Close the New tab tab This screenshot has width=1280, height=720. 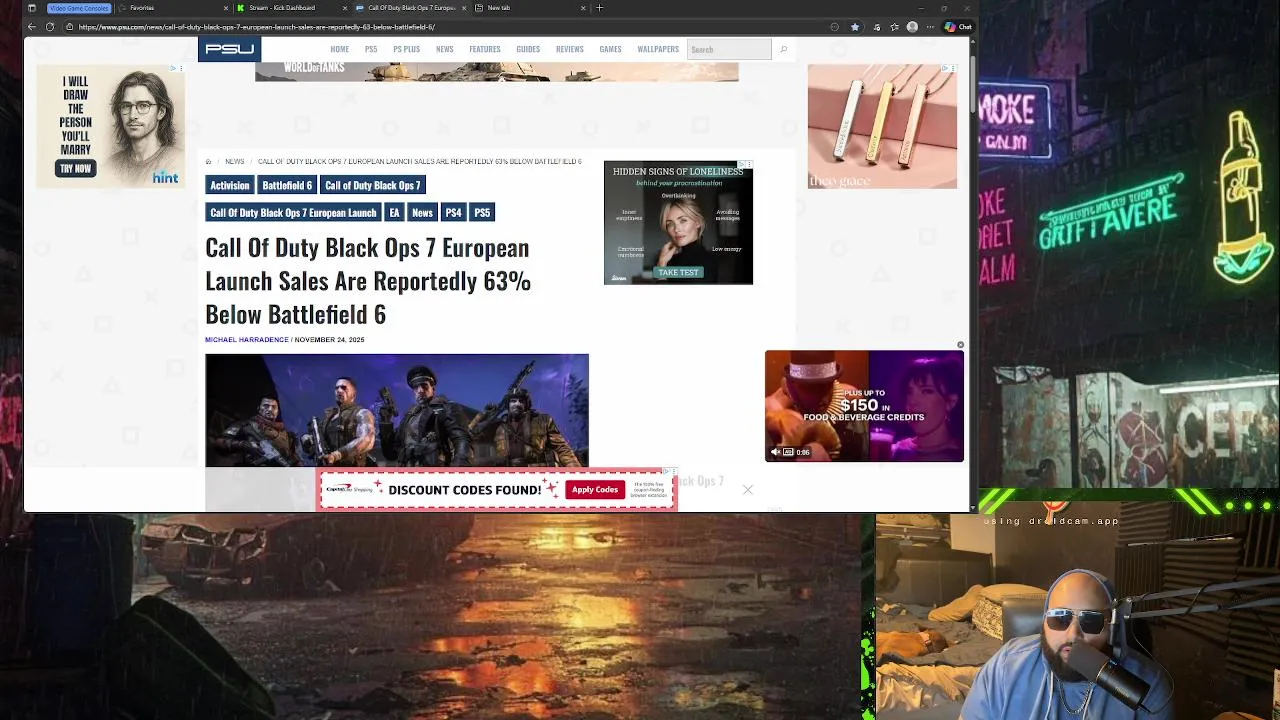[x=583, y=8]
